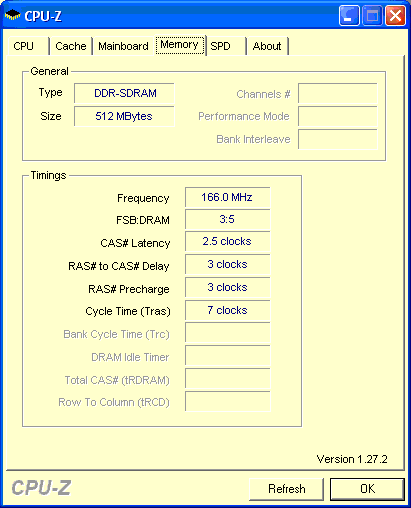The image size is (411, 508).
Task: Click the CPU-Z title bar text
Action: pos(43,16)
